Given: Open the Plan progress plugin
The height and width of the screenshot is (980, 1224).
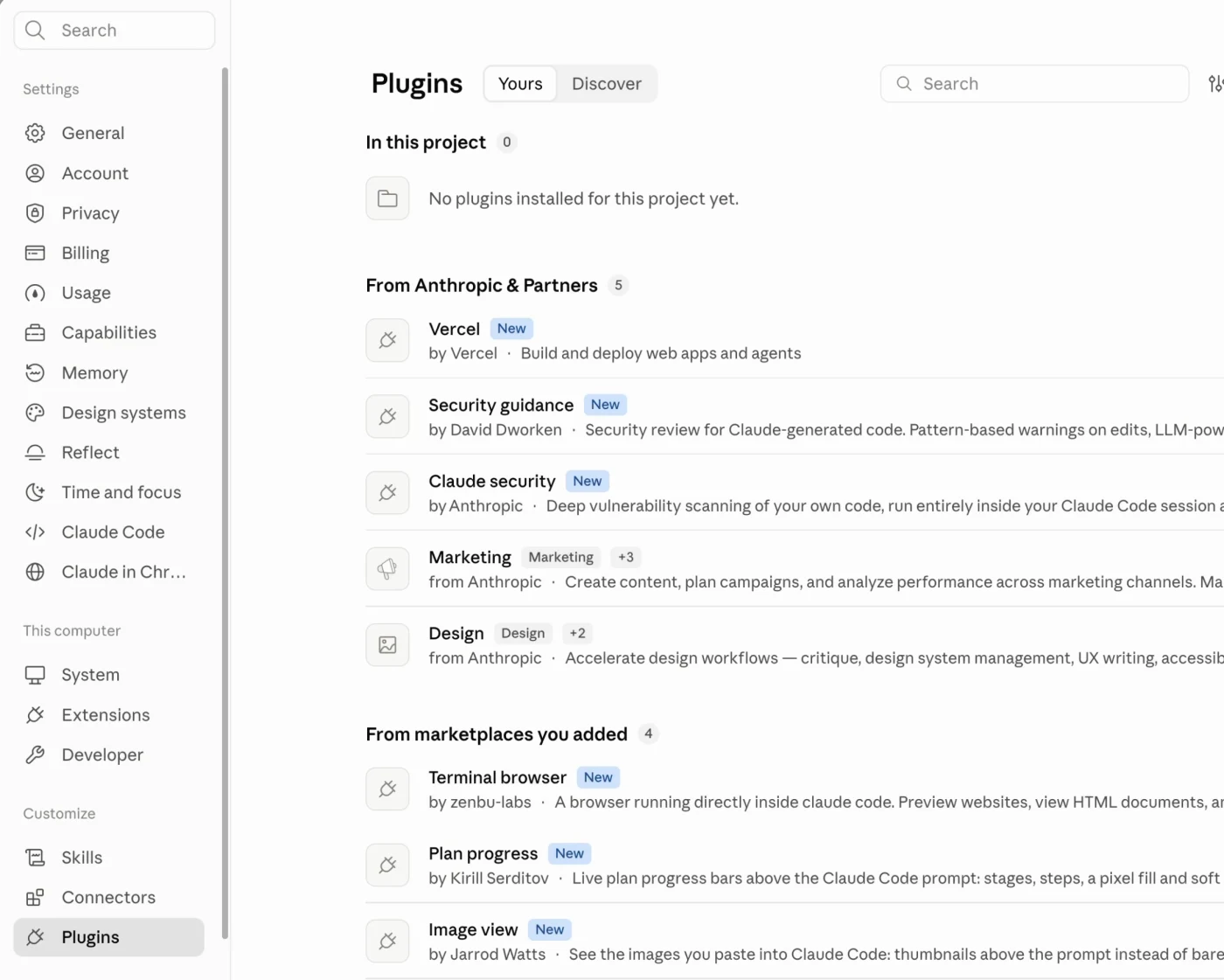Looking at the screenshot, I should click(795, 865).
